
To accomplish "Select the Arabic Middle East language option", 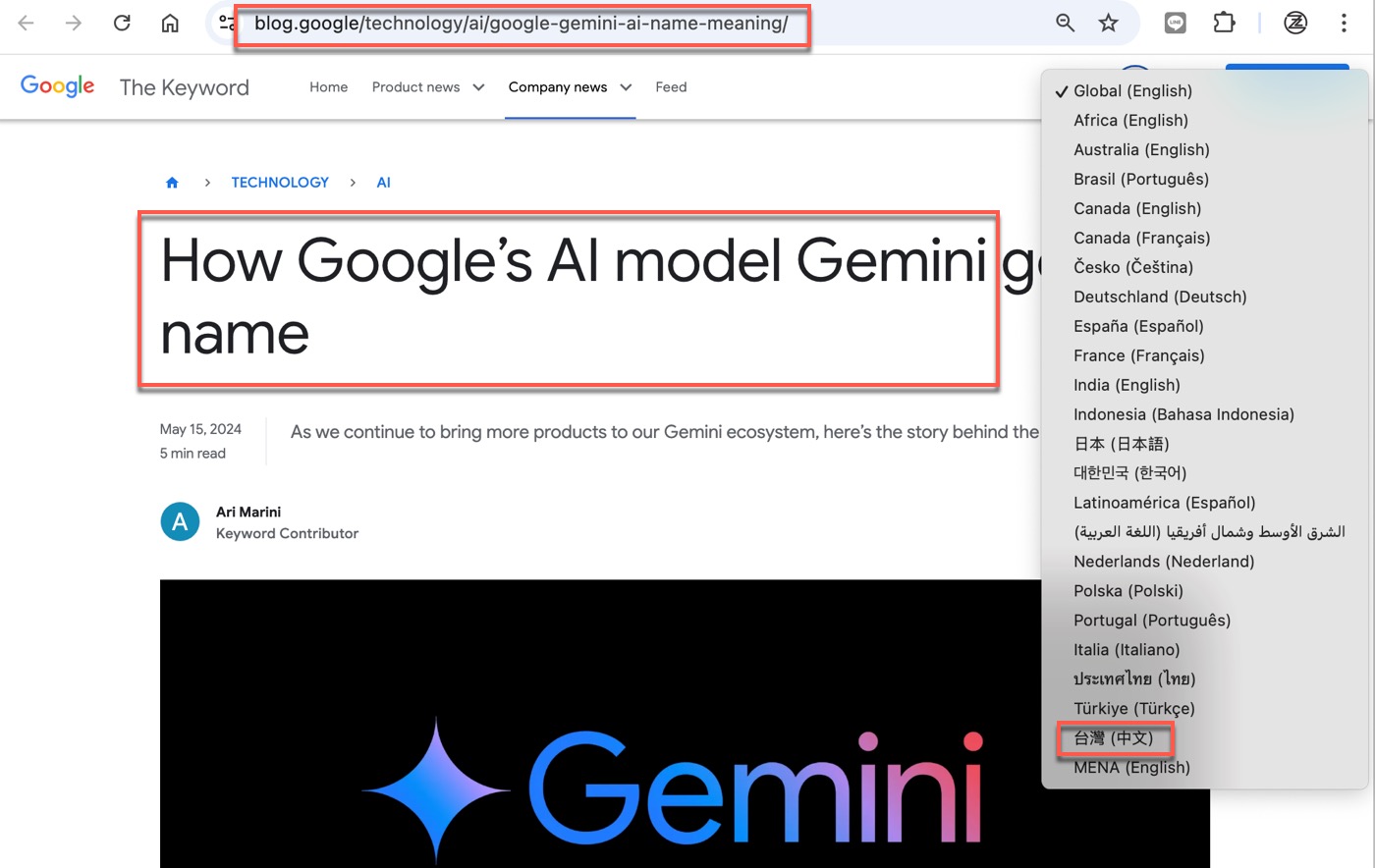I will [x=1204, y=532].
